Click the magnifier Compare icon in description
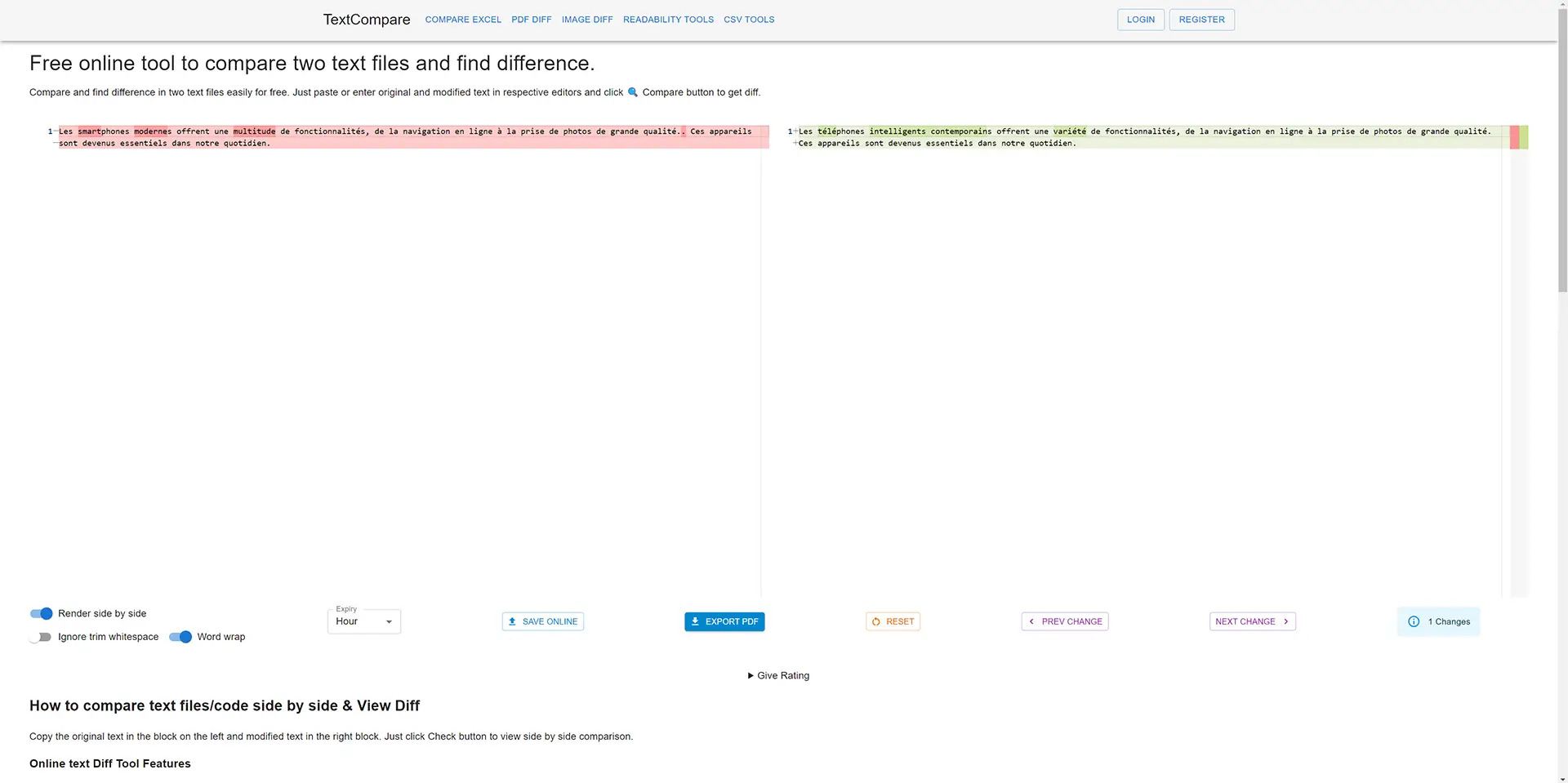Viewport: 1568px width, 783px height. tap(632, 92)
